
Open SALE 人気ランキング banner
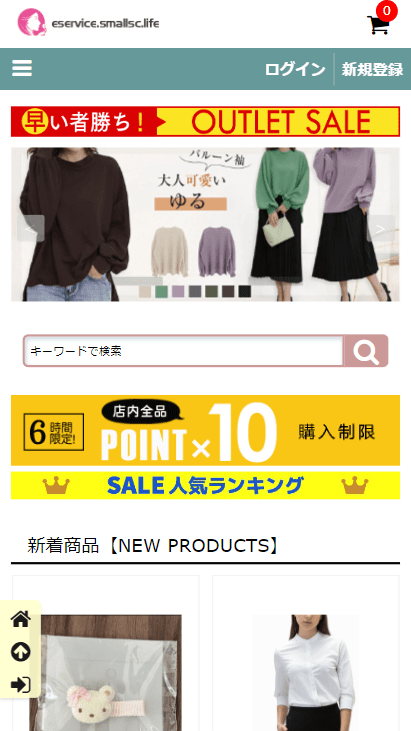pos(206,486)
